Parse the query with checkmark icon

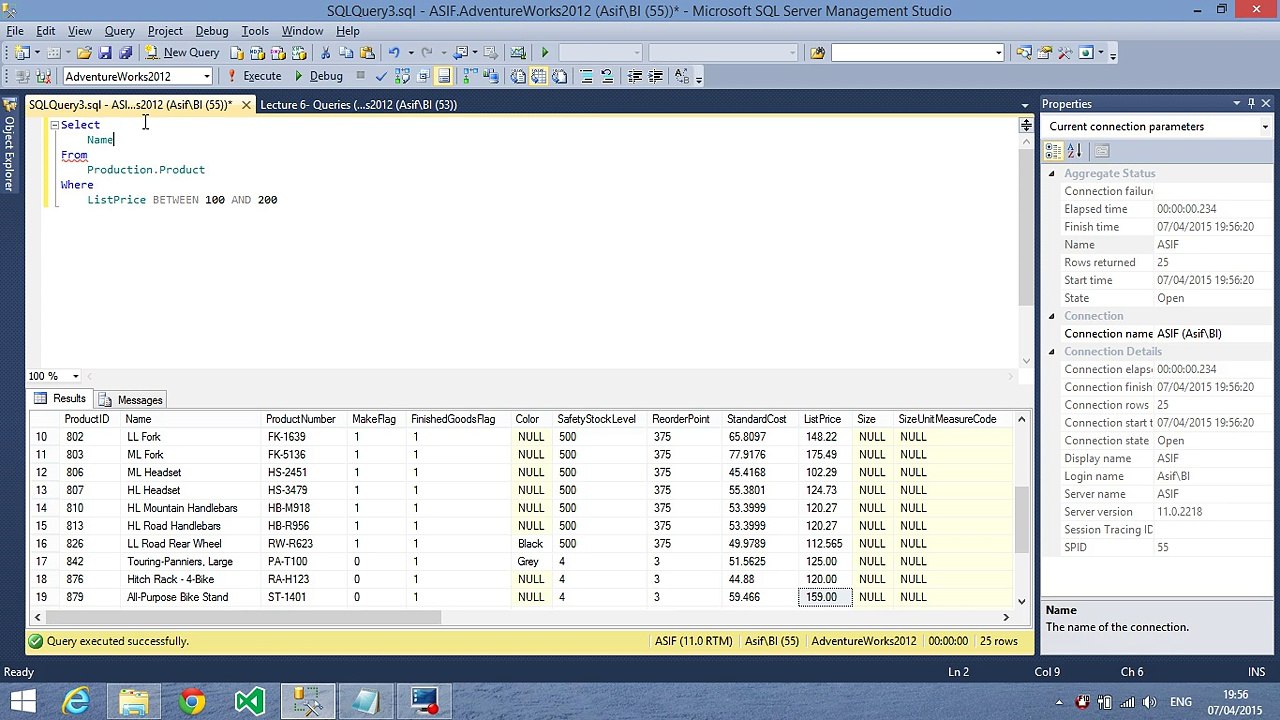tap(381, 76)
